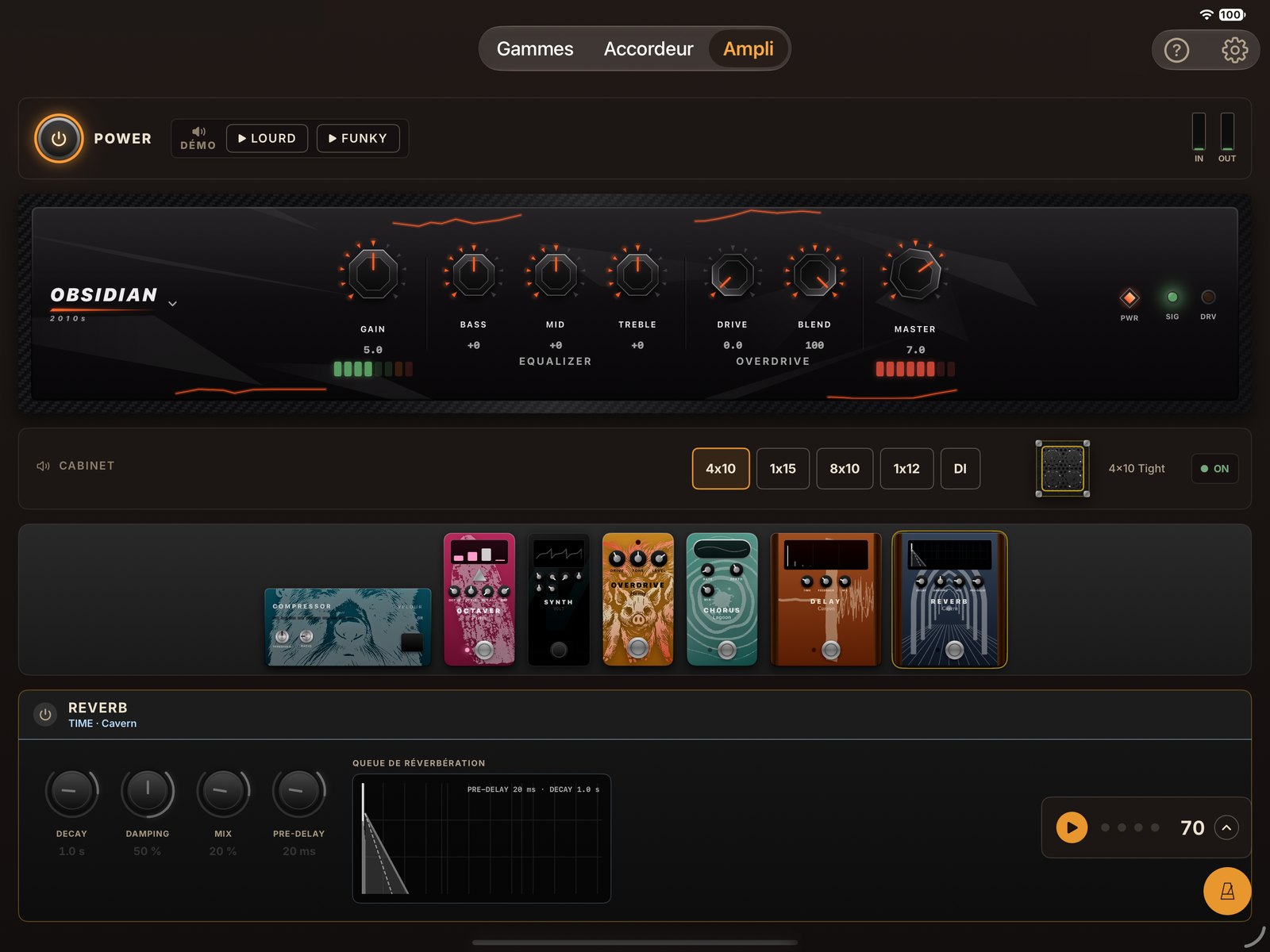This screenshot has height=952, width=1270.
Task: Play the LOURD demo
Action: [x=267, y=138]
